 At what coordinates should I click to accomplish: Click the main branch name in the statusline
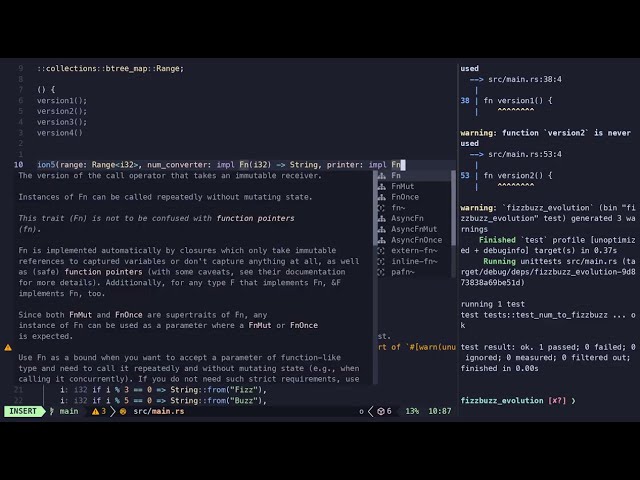[x=69, y=411]
